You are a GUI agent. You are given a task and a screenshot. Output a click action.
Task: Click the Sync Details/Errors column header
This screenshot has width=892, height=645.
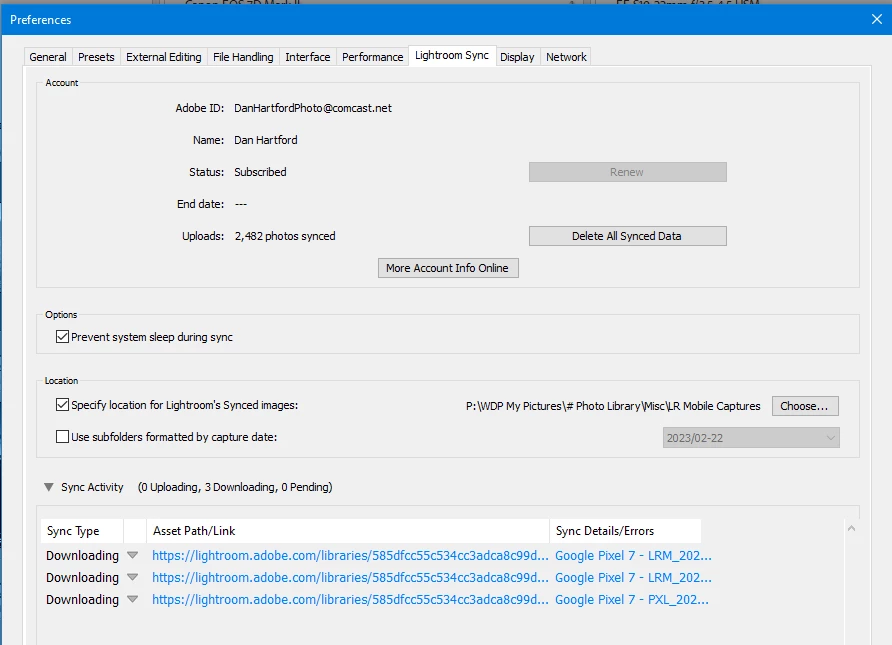[x=625, y=531]
